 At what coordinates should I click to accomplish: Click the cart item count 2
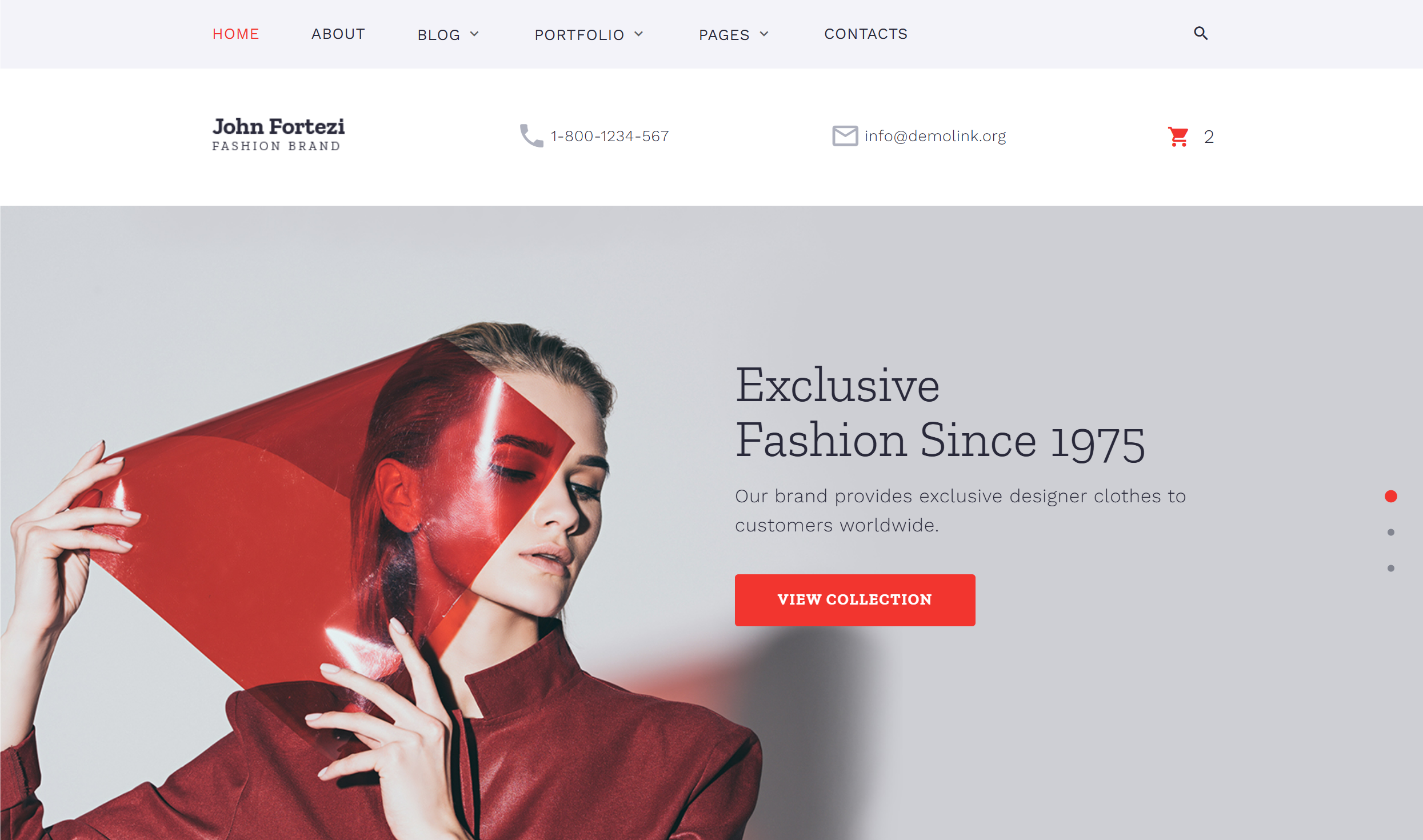pos(1209,137)
